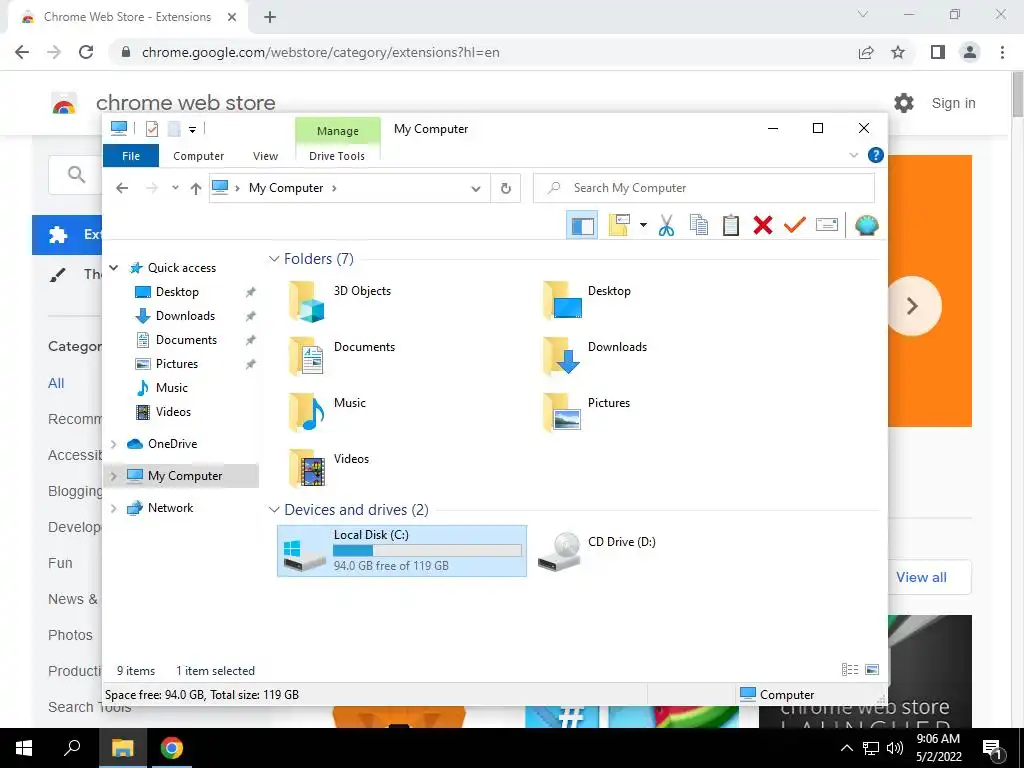Click the Rename icon in Explorer toolbar
Image resolution: width=1024 pixels, height=768 pixels.
click(827, 226)
